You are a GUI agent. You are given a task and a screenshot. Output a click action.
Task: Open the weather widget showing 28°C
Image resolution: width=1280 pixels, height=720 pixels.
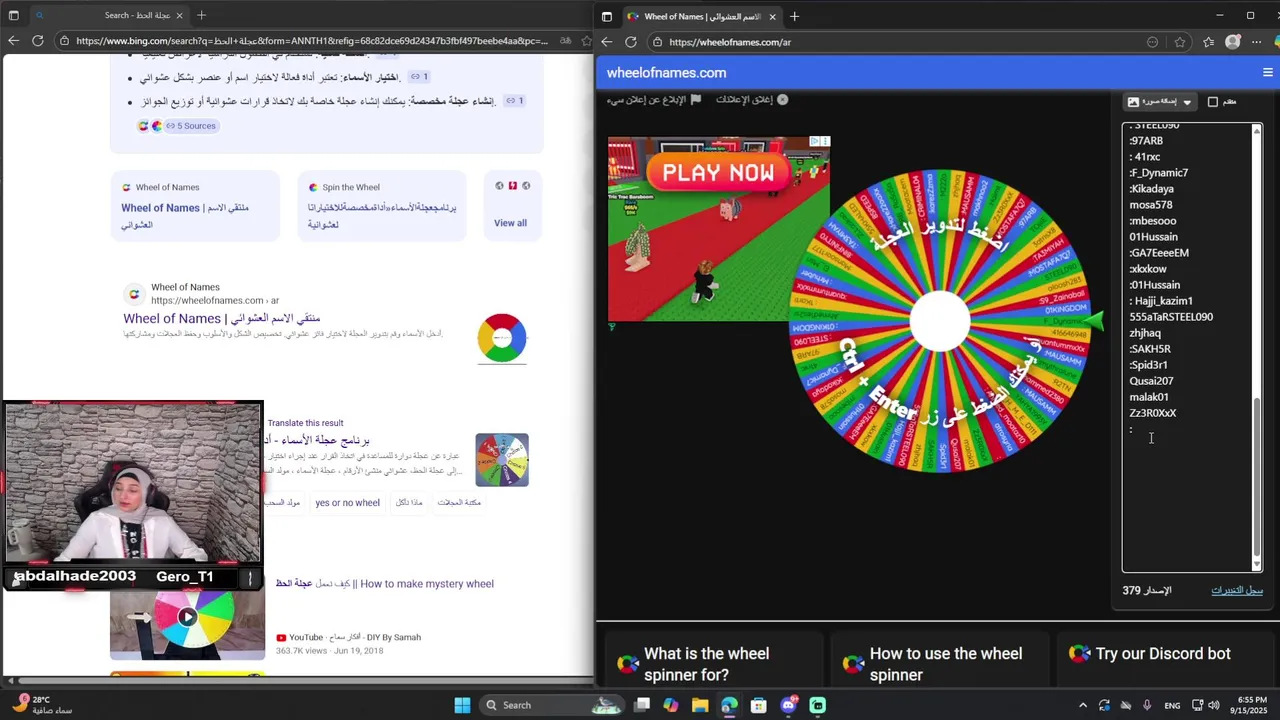click(x=40, y=705)
